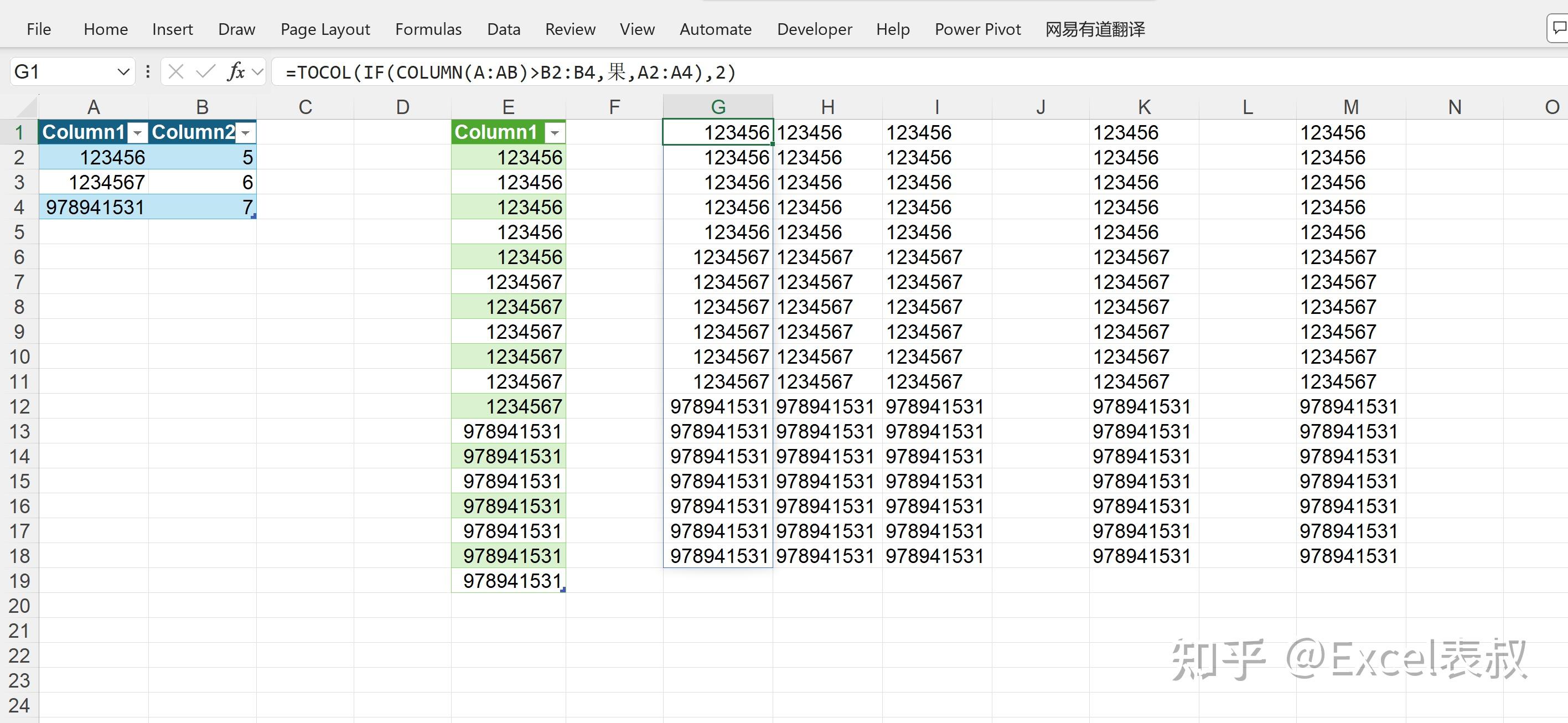Screen dimensions: 1568x723
Task: Open filter dropdown for Column2 in B1
Action: 246,133
